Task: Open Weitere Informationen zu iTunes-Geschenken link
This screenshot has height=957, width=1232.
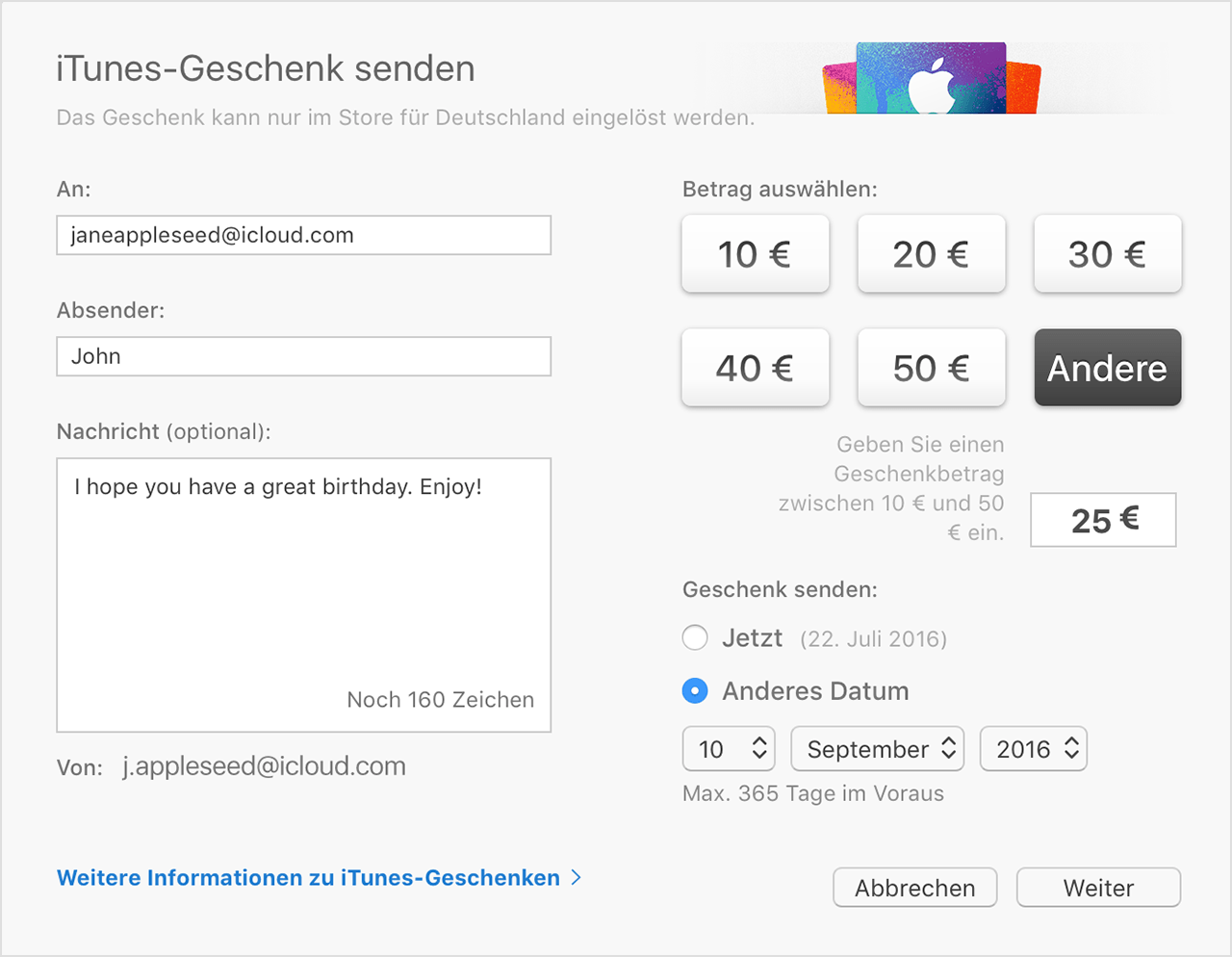Action: click(x=308, y=878)
